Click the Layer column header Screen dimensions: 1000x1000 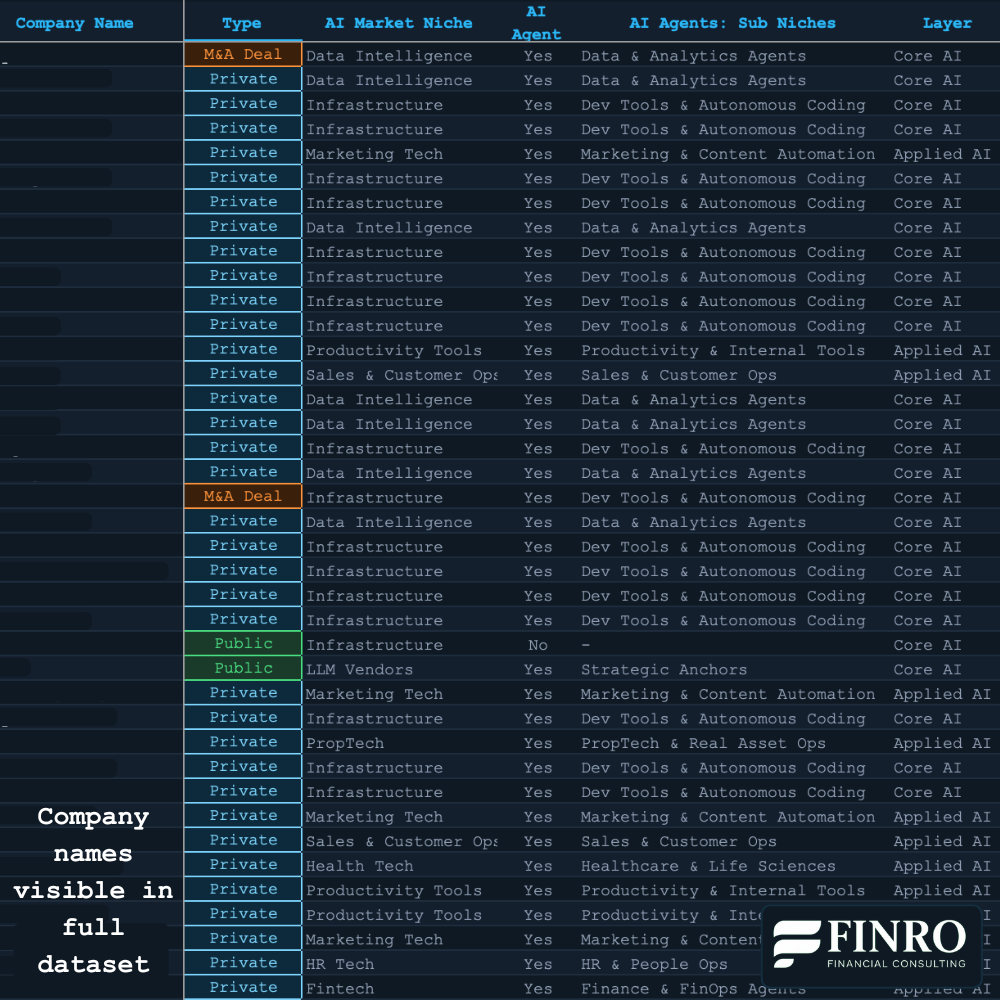946,22
